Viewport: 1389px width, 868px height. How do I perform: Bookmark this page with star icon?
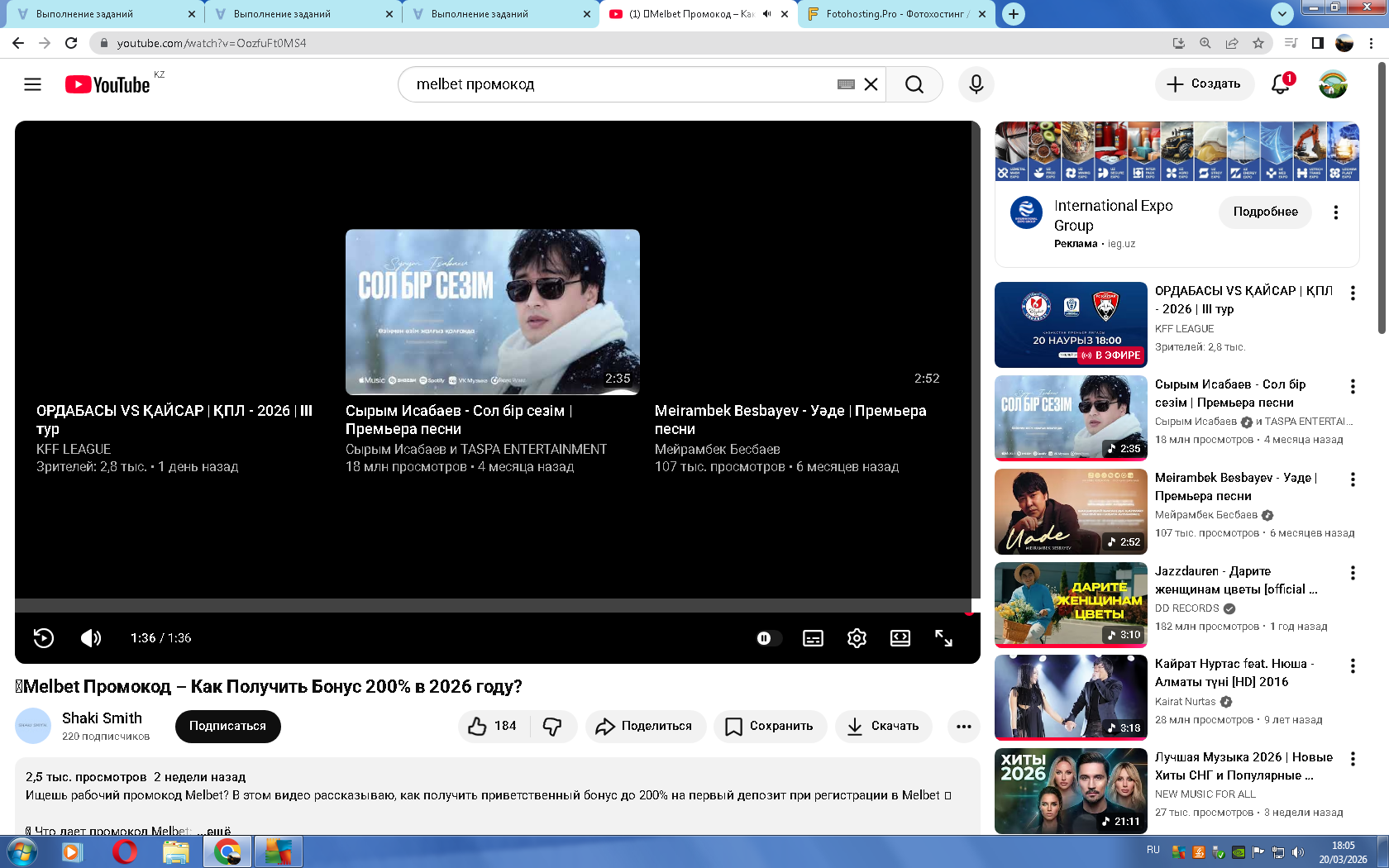pyautogui.click(x=1258, y=43)
